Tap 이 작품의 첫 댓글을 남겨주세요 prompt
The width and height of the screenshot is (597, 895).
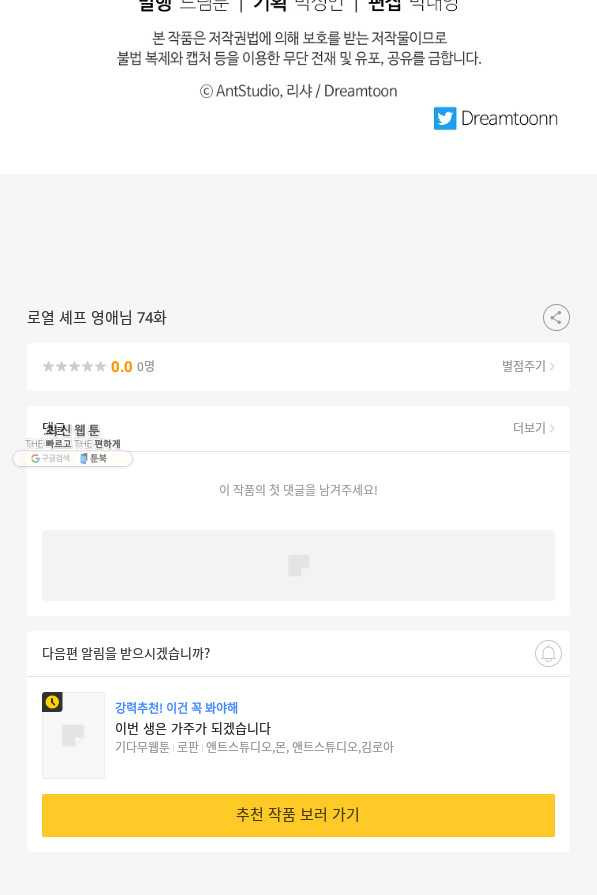(x=298, y=490)
